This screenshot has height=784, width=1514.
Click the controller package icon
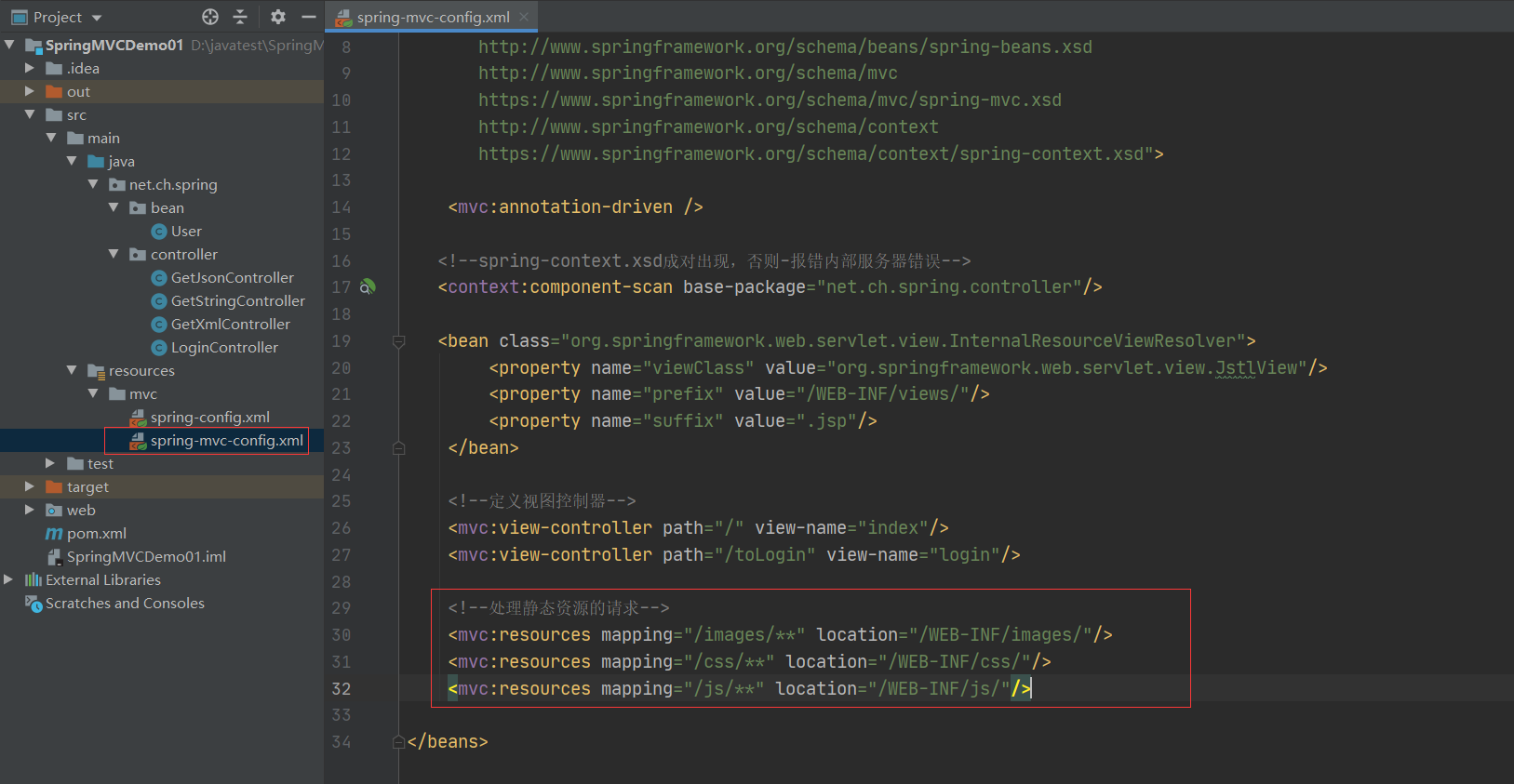coord(138,255)
